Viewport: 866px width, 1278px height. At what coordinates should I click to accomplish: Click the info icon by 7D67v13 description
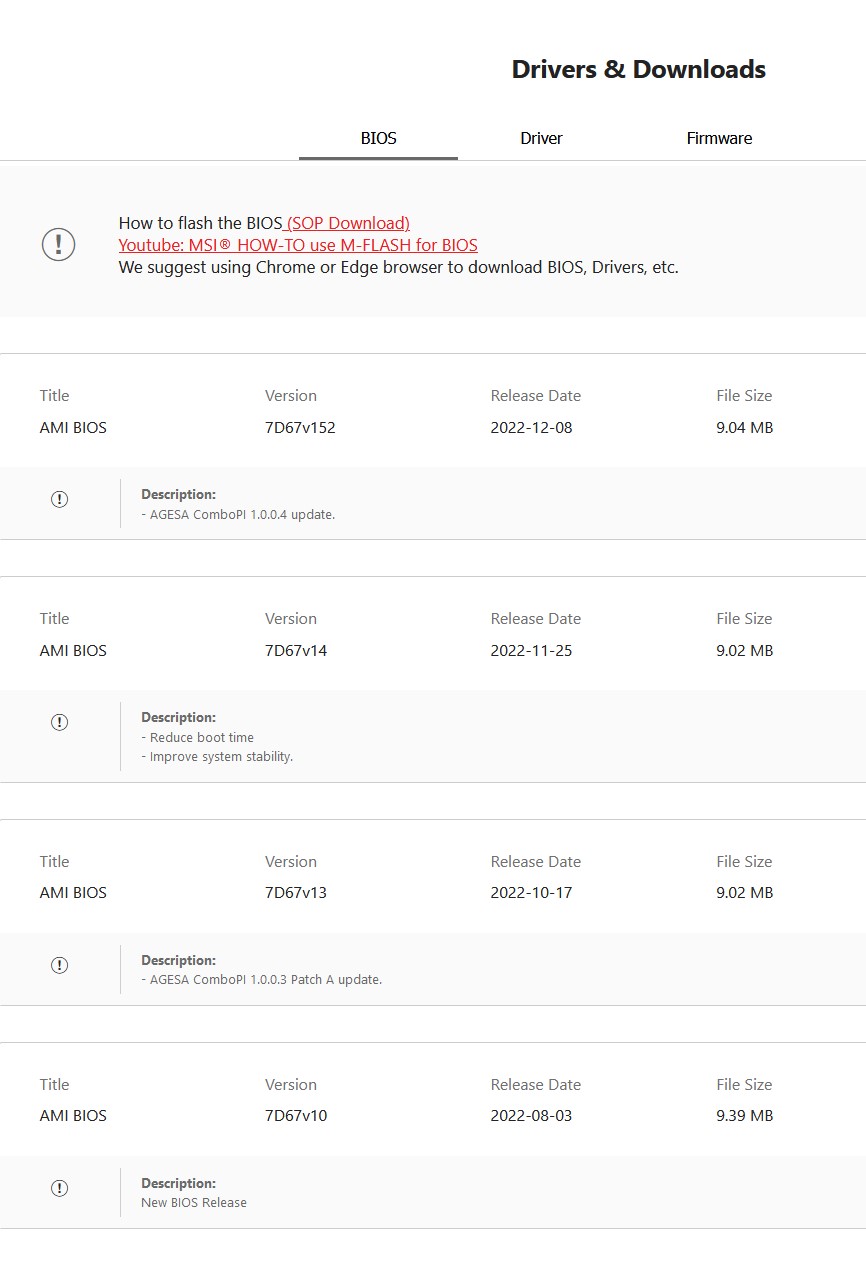[x=59, y=965]
